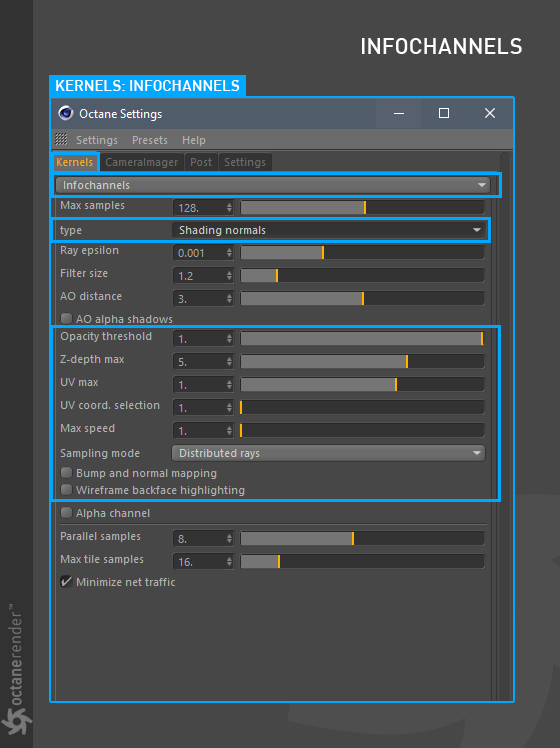Switch to the Kernels tab

point(74,162)
